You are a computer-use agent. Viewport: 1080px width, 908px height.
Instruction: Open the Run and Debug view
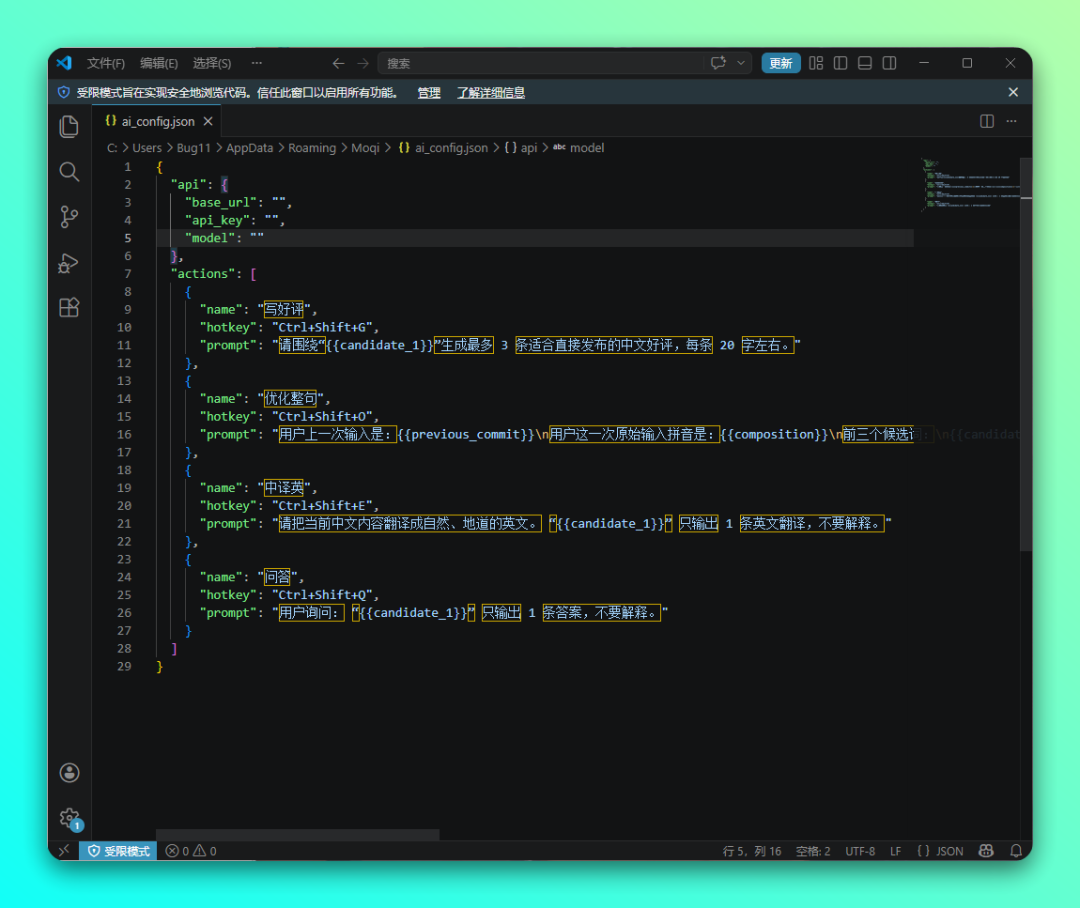pos(69,263)
